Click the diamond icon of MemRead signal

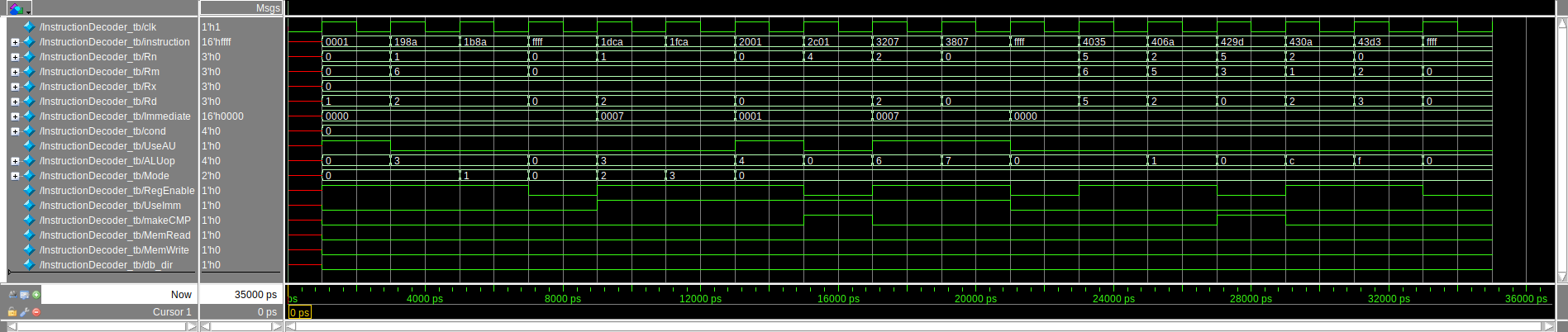click(x=29, y=235)
